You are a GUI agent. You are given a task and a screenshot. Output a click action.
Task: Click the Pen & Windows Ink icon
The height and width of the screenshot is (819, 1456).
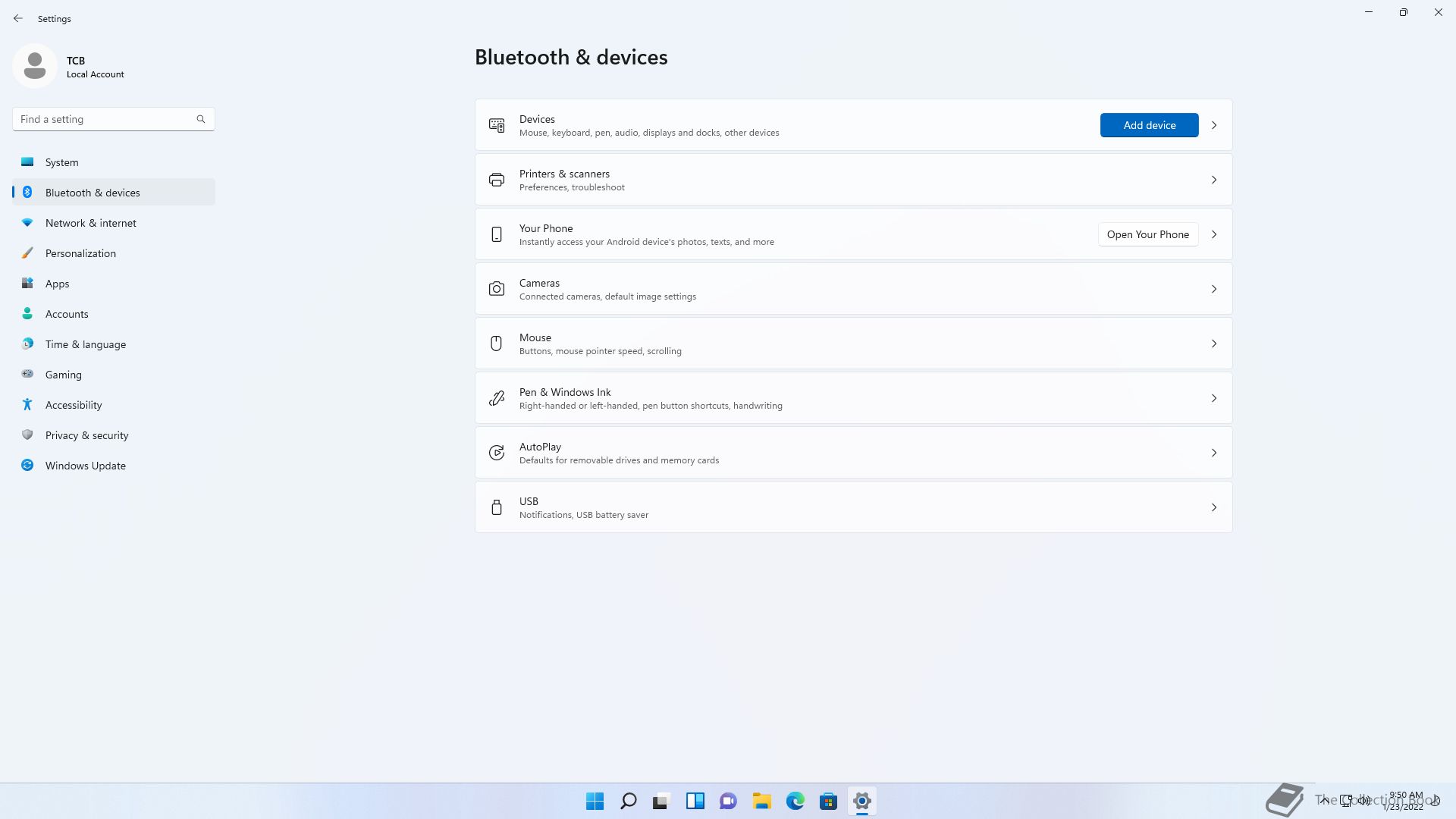pos(497,398)
